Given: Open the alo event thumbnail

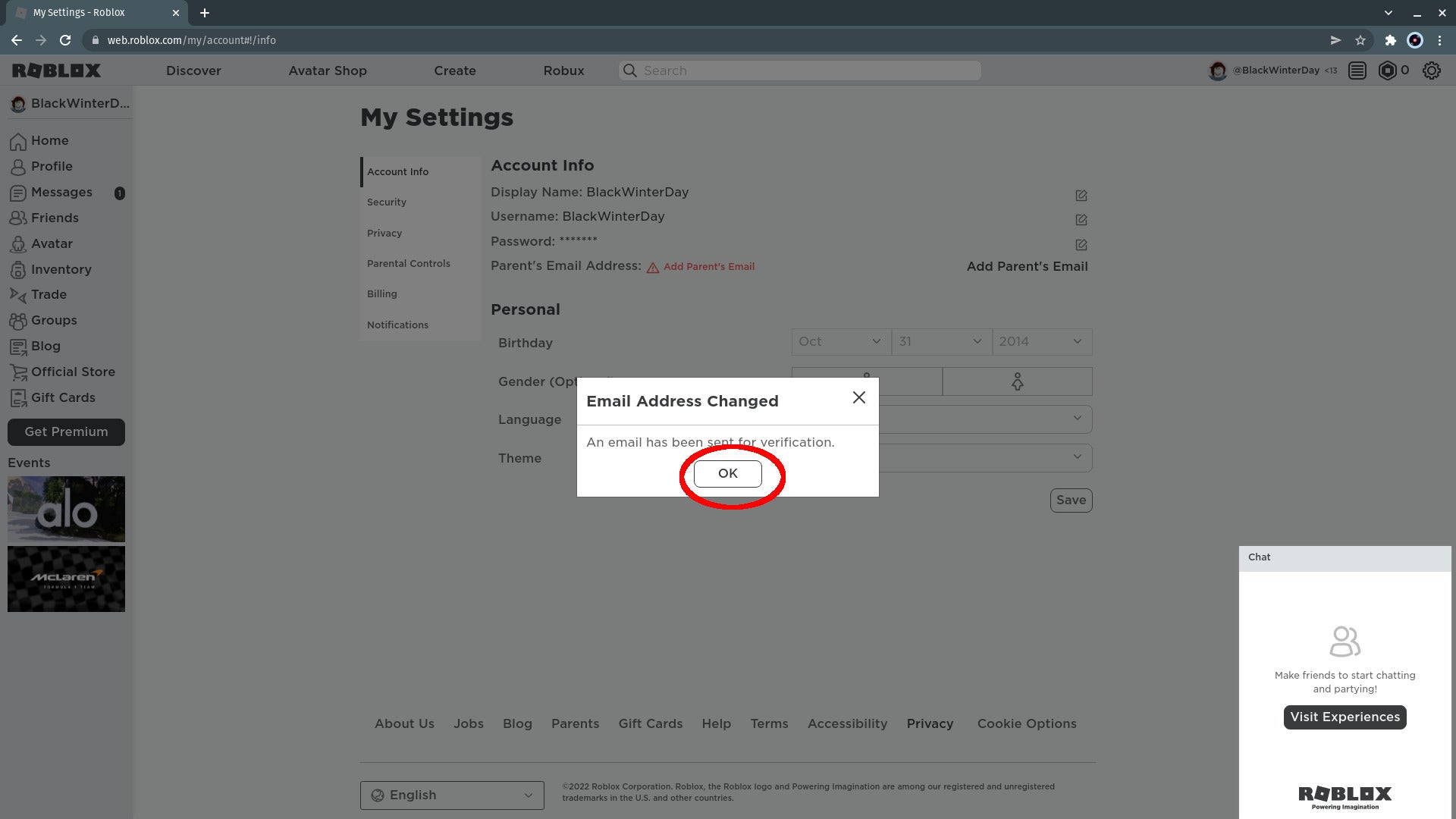Looking at the screenshot, I should [66, 509].
